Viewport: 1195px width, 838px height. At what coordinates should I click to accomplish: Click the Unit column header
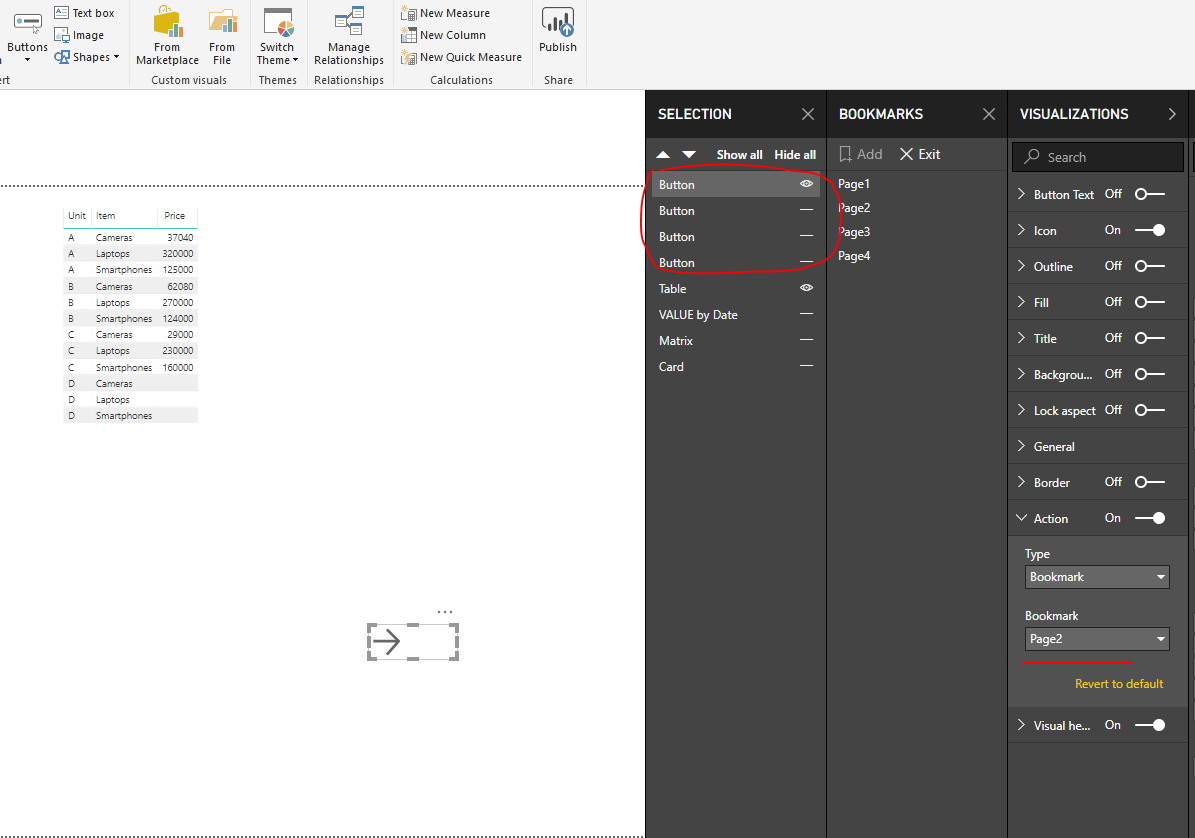(77, 216)
